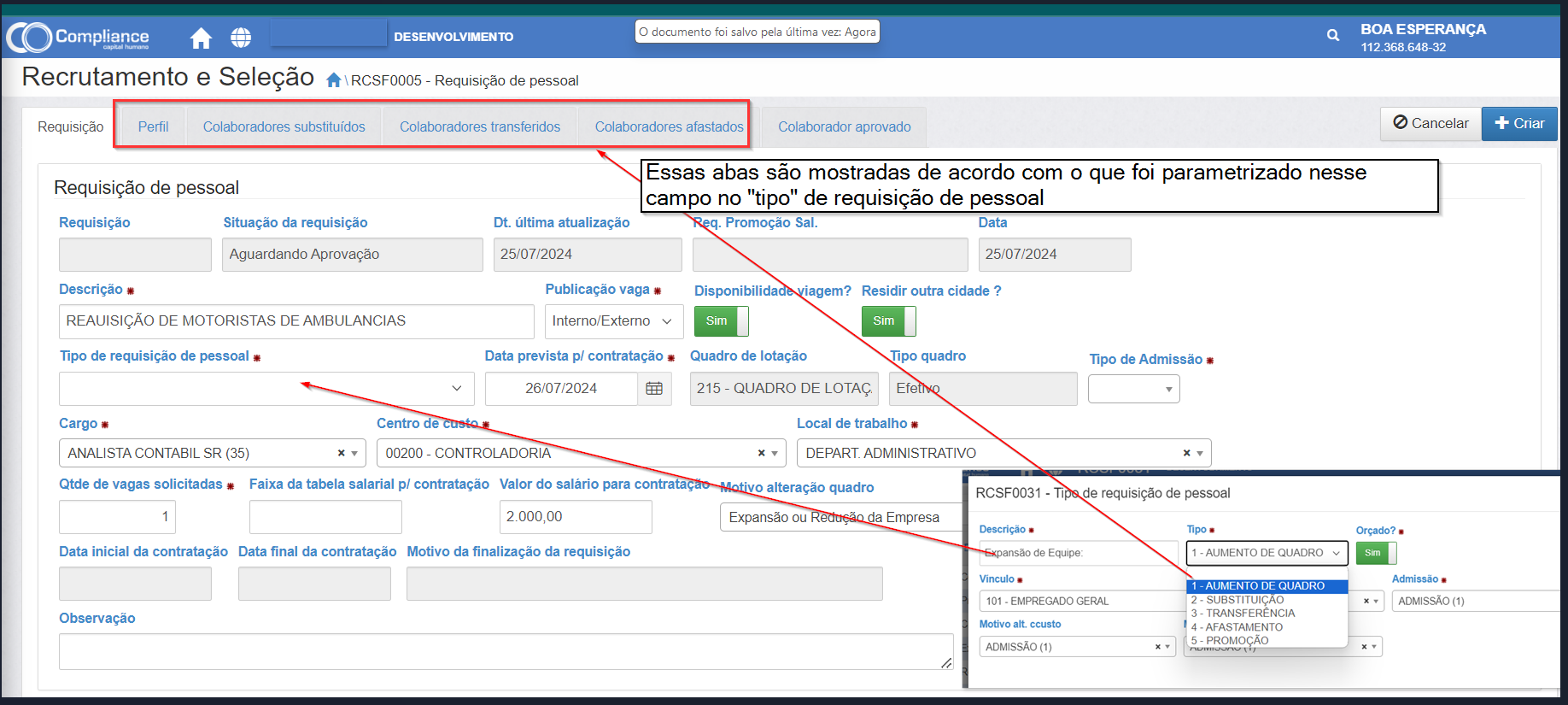The image size is (1568, 705).
Task: Click Qtde de vagas solicitadas field
Action: 117,517
